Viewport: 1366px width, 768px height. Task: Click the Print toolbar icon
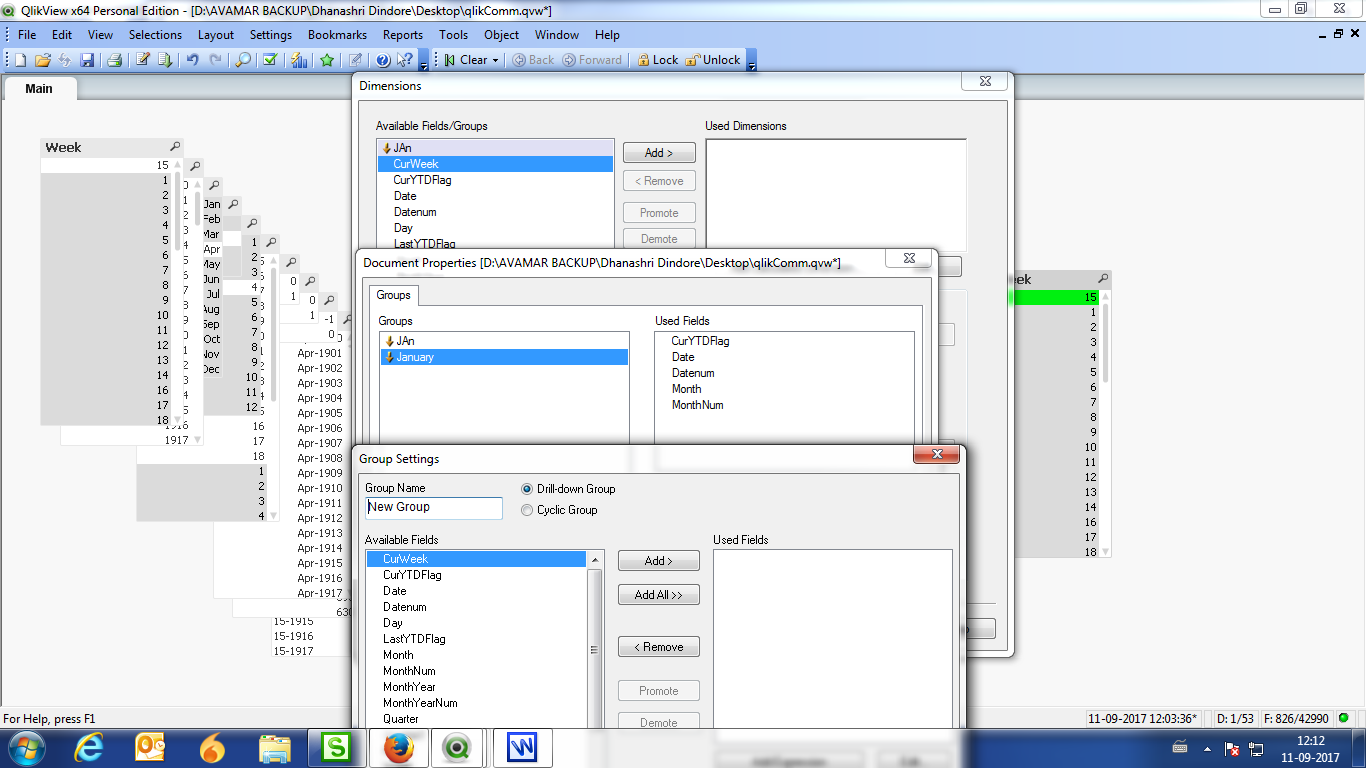click(115, 60)
